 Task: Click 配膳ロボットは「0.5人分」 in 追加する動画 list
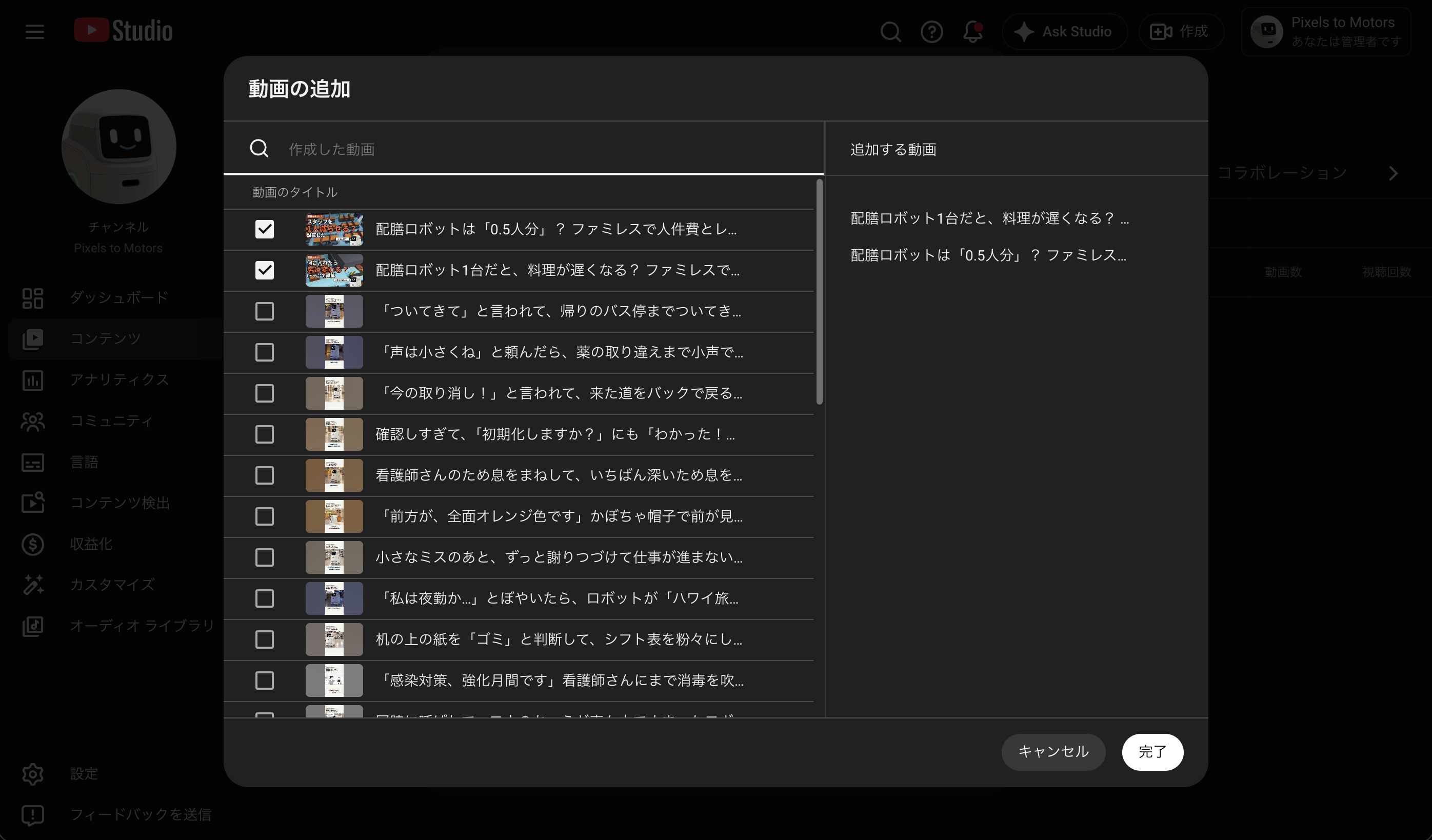coord(988,255)
